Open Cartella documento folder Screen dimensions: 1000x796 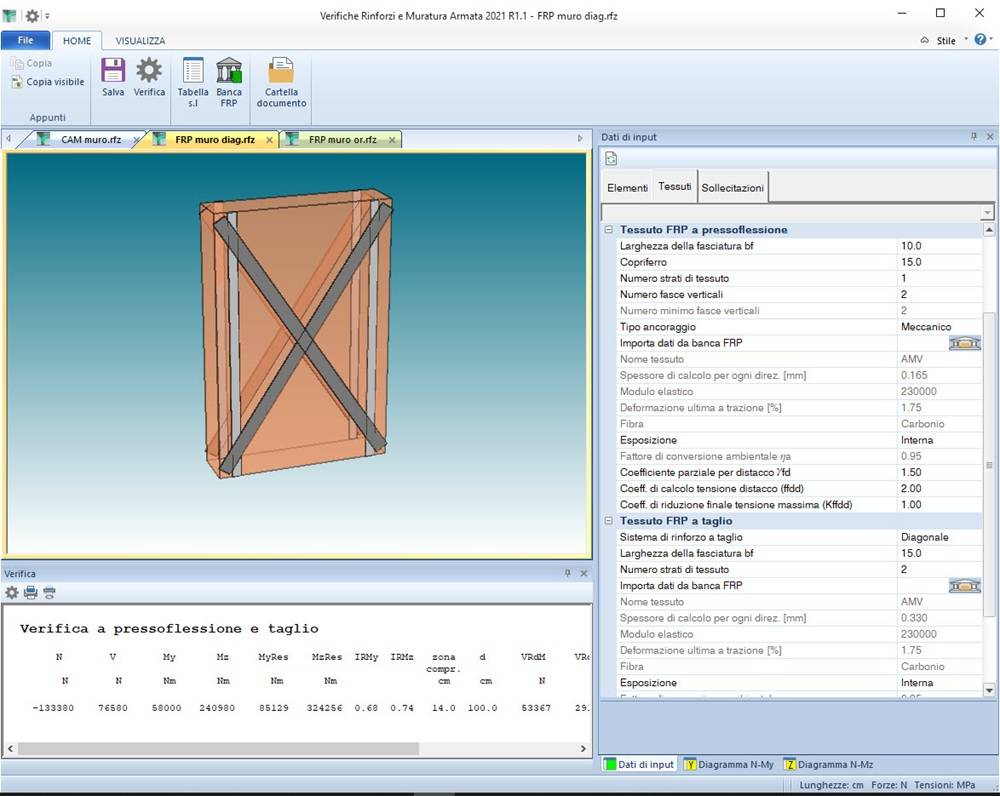tap(281, 70)
